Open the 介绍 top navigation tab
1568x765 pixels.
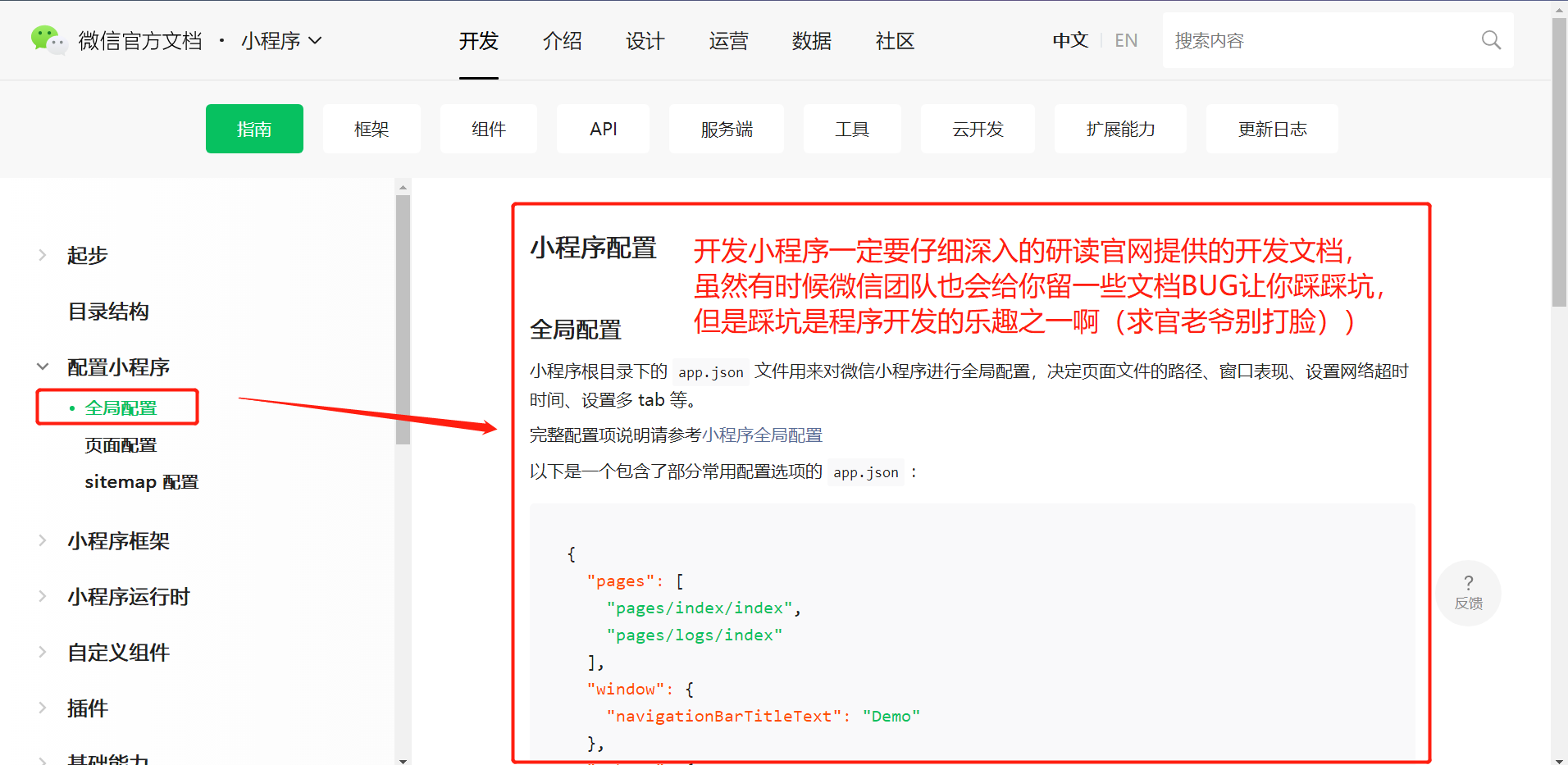click(x=563, y=41)
